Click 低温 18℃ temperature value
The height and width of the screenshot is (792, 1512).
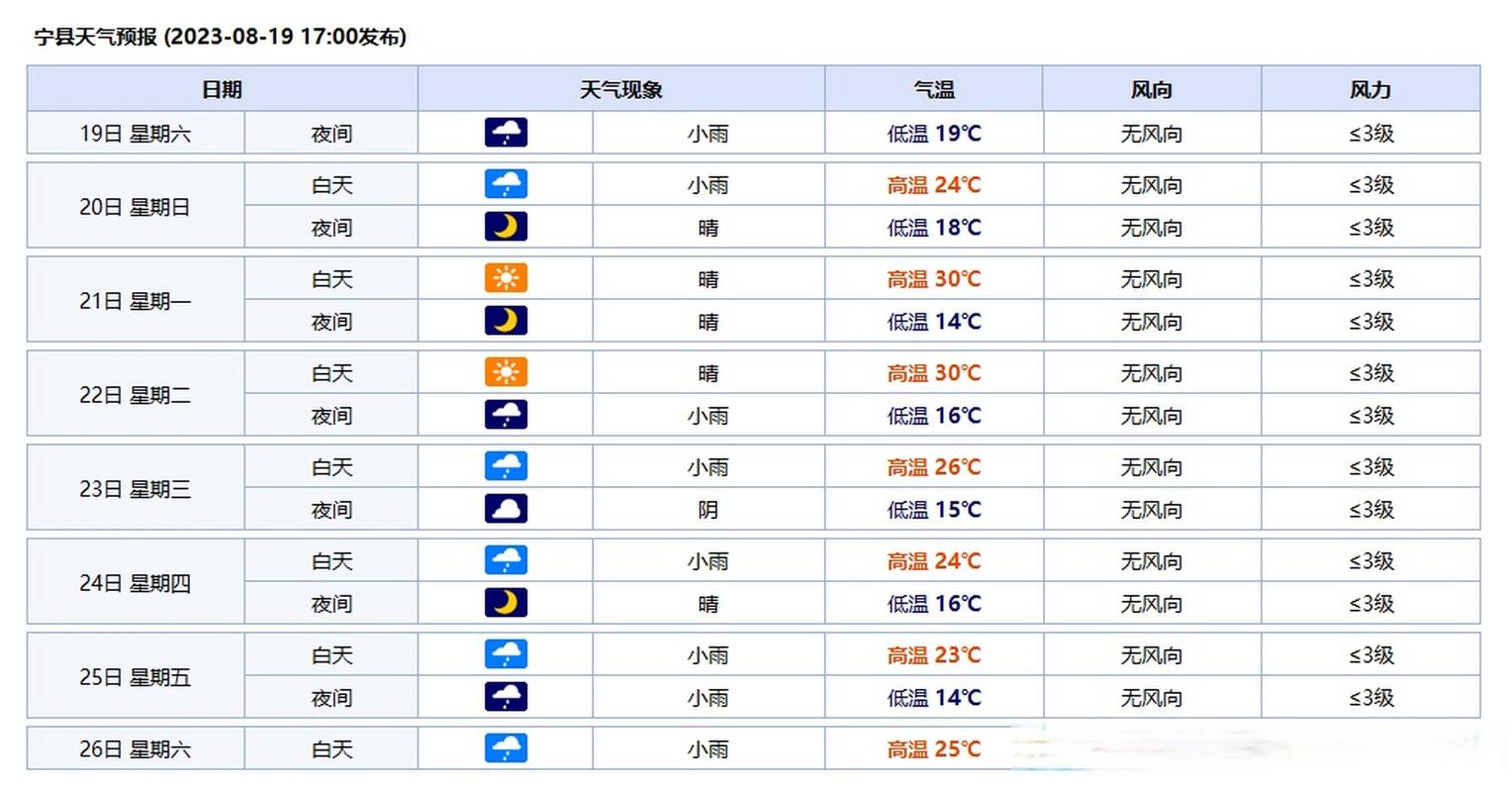[x=934, y=228]
